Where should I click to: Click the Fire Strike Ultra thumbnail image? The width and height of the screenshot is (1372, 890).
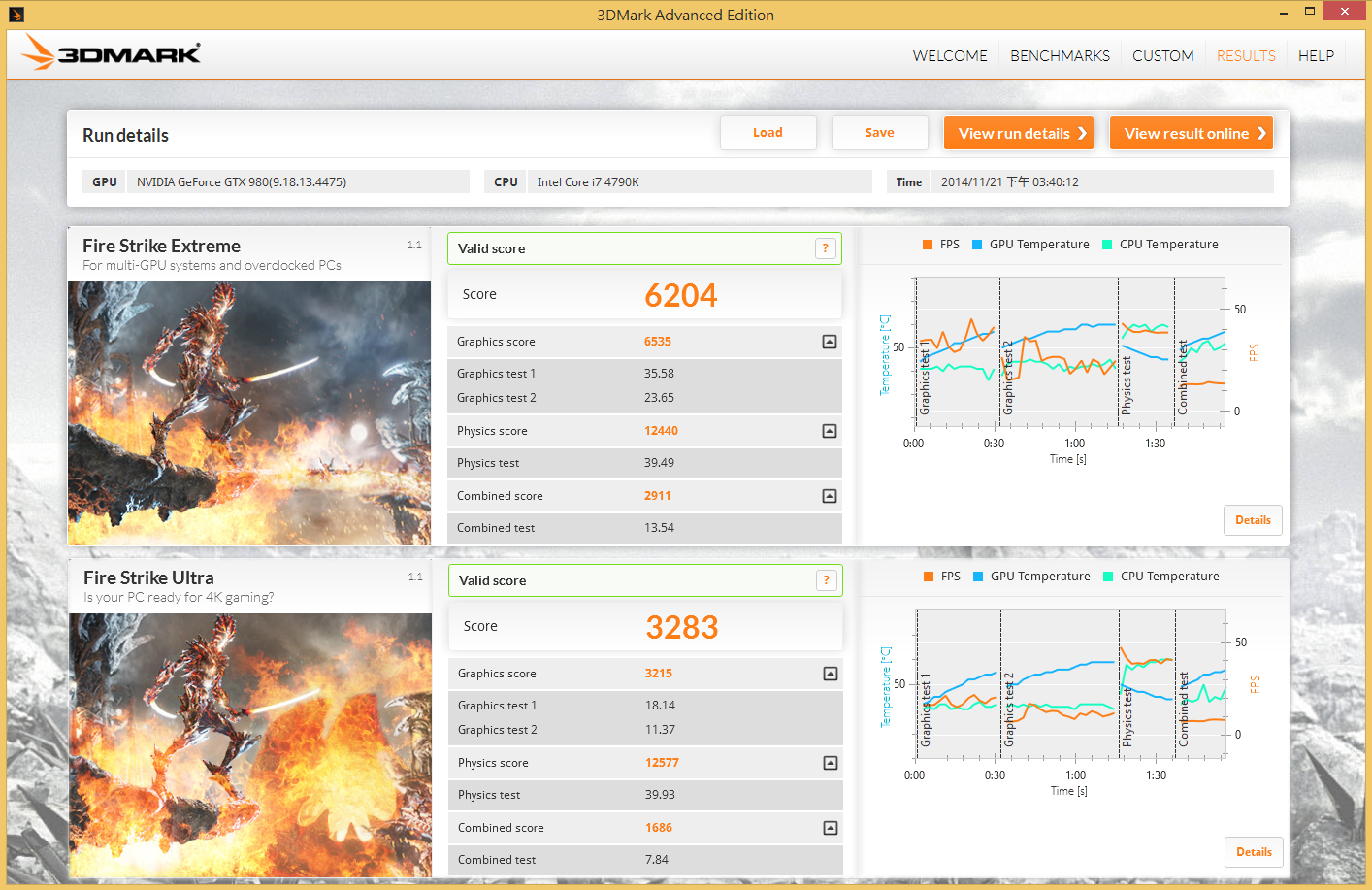tap(250, 745)
